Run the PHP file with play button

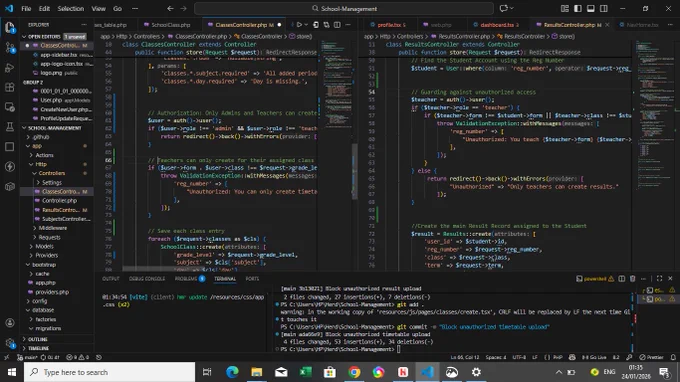pos(299,25)
